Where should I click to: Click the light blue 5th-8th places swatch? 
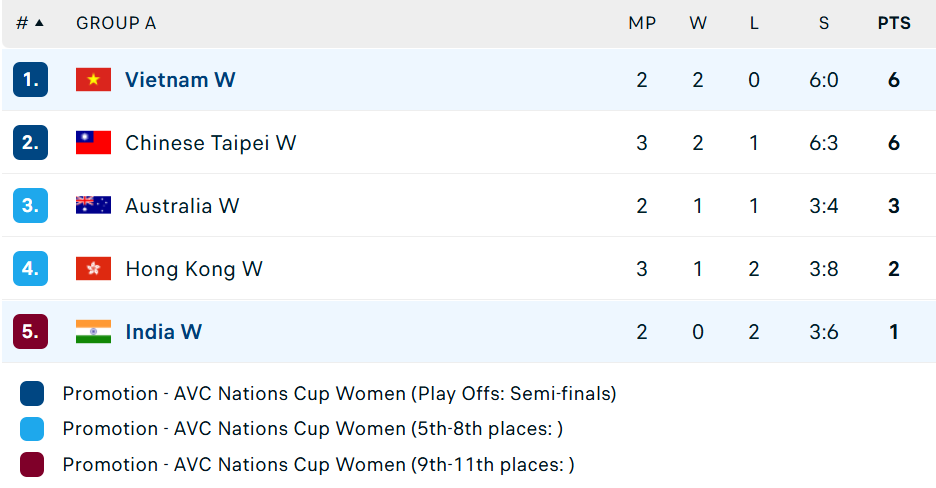[32, 429]
